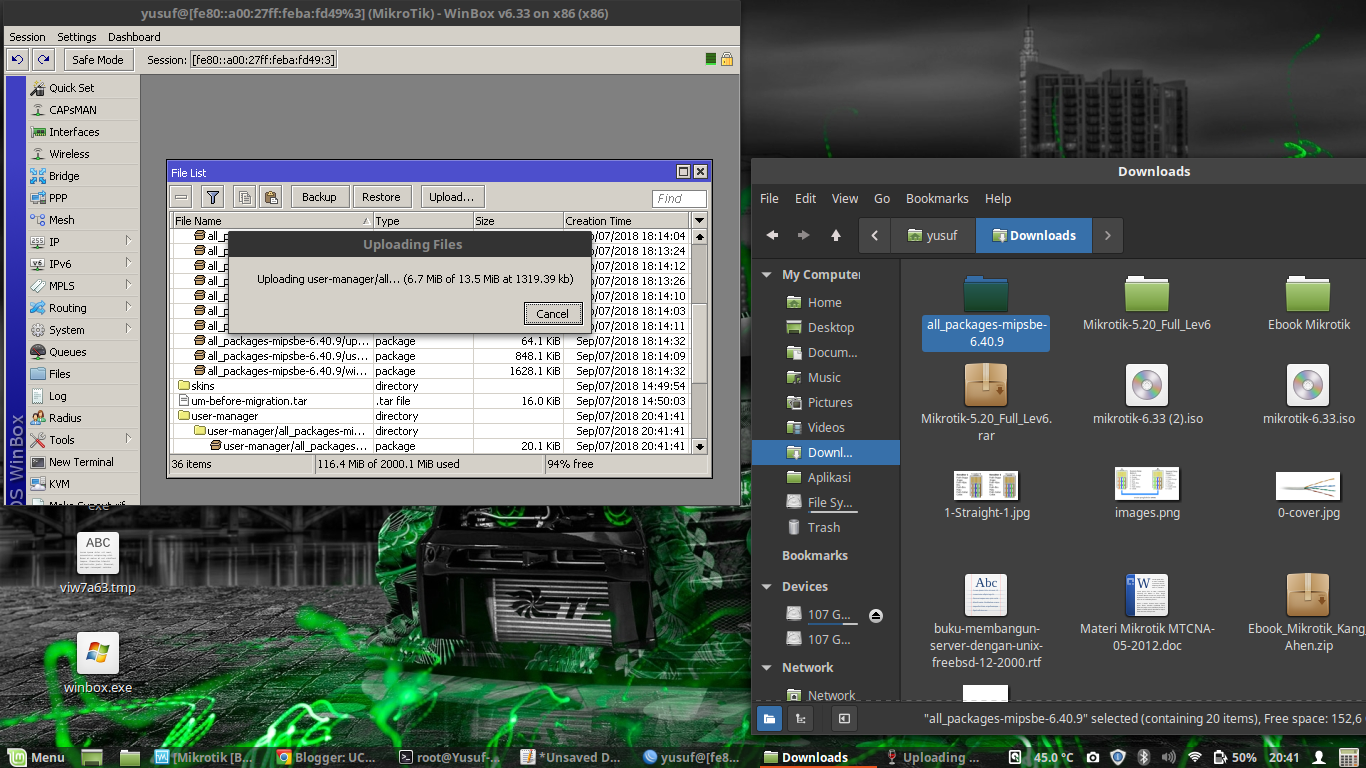Screen dimensions: 1366x768
Task: Open the Session menu in WinBox
Action: click(27, 37)
